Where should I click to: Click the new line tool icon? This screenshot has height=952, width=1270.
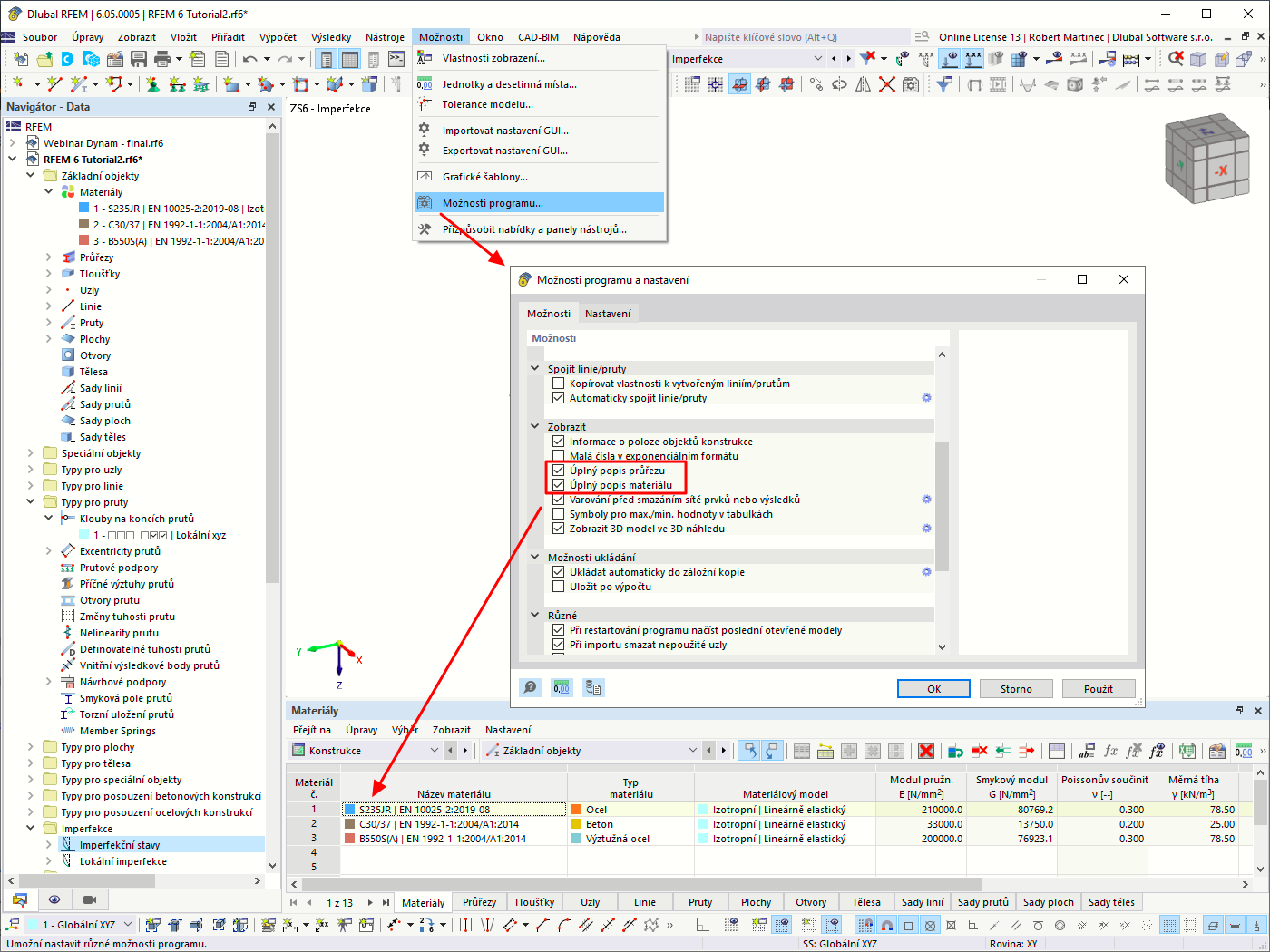tap(55, 84)
